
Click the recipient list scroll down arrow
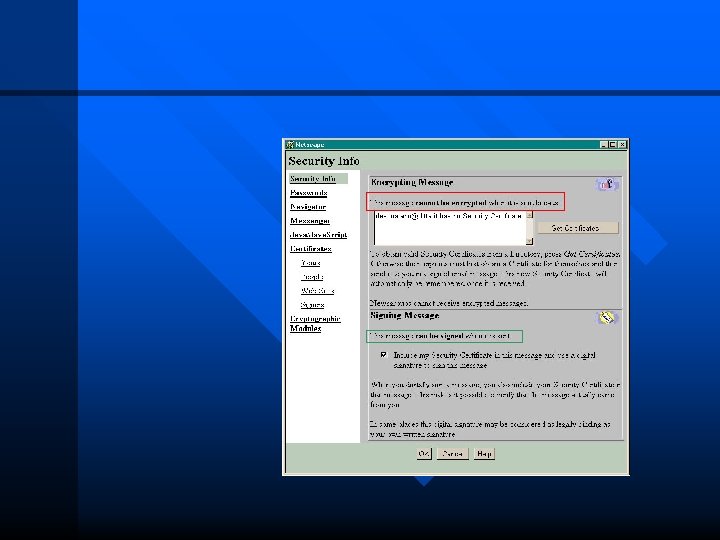(x=529, y=241)
